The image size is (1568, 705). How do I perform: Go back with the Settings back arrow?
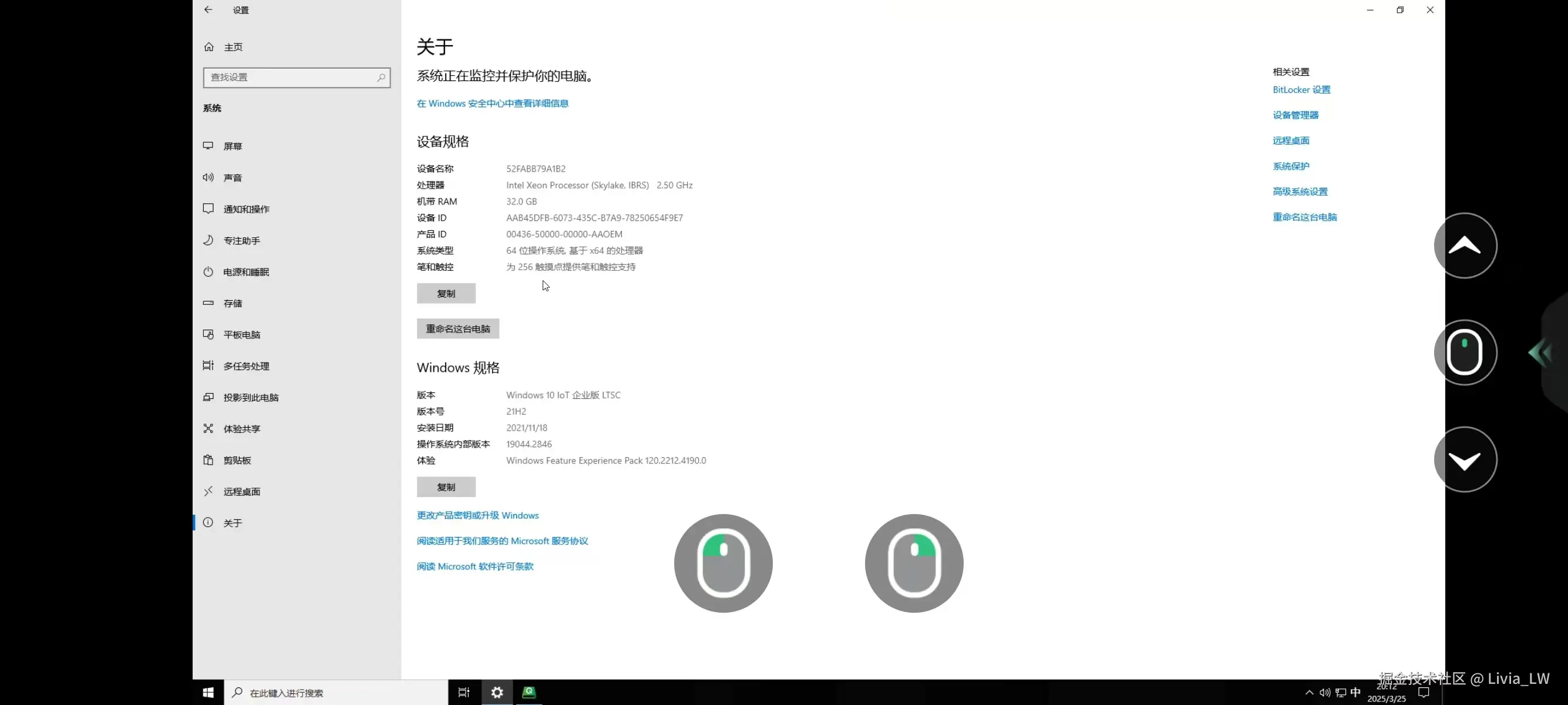(208, 10)
